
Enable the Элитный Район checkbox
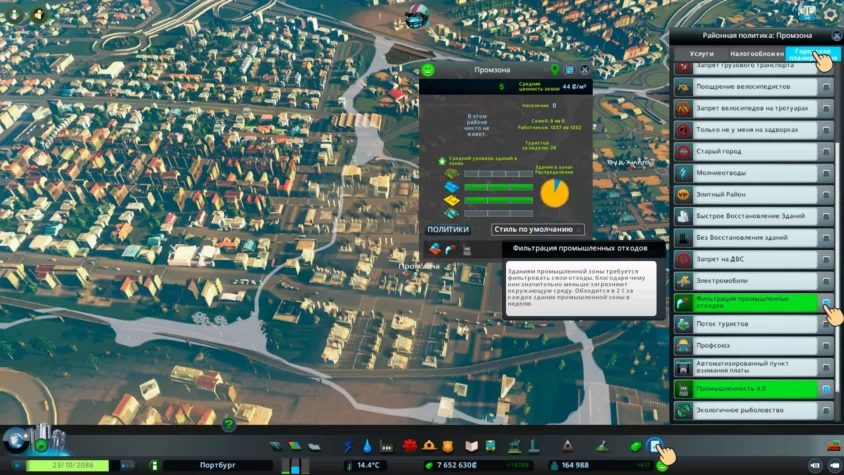pos(826,194)
